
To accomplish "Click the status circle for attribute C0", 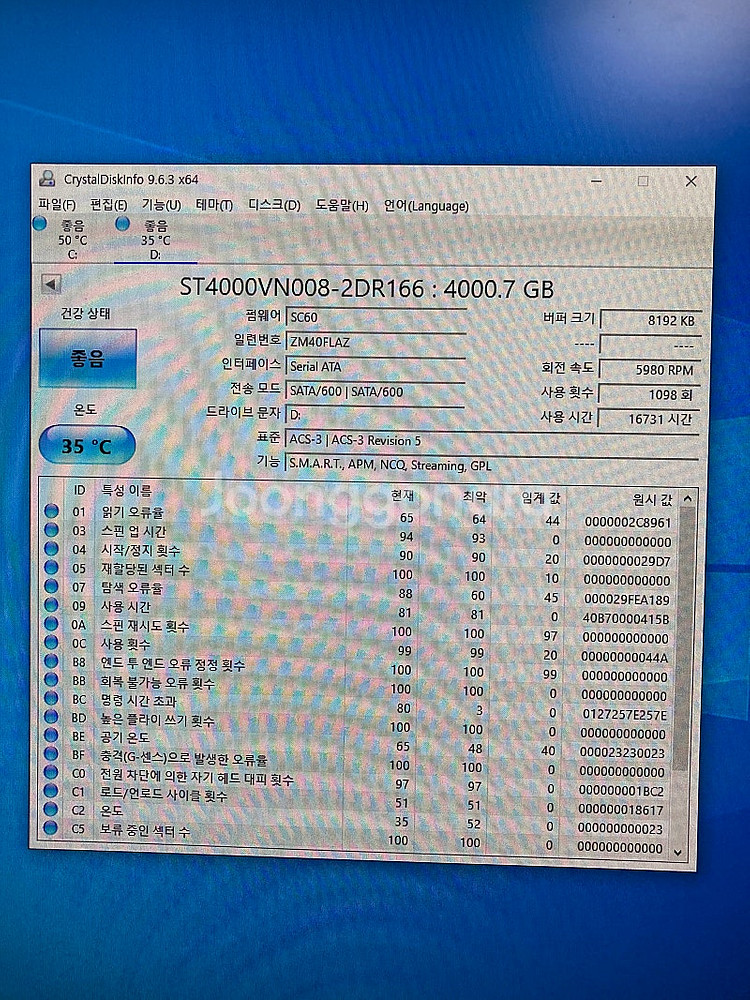I will (x=51, y=772).
